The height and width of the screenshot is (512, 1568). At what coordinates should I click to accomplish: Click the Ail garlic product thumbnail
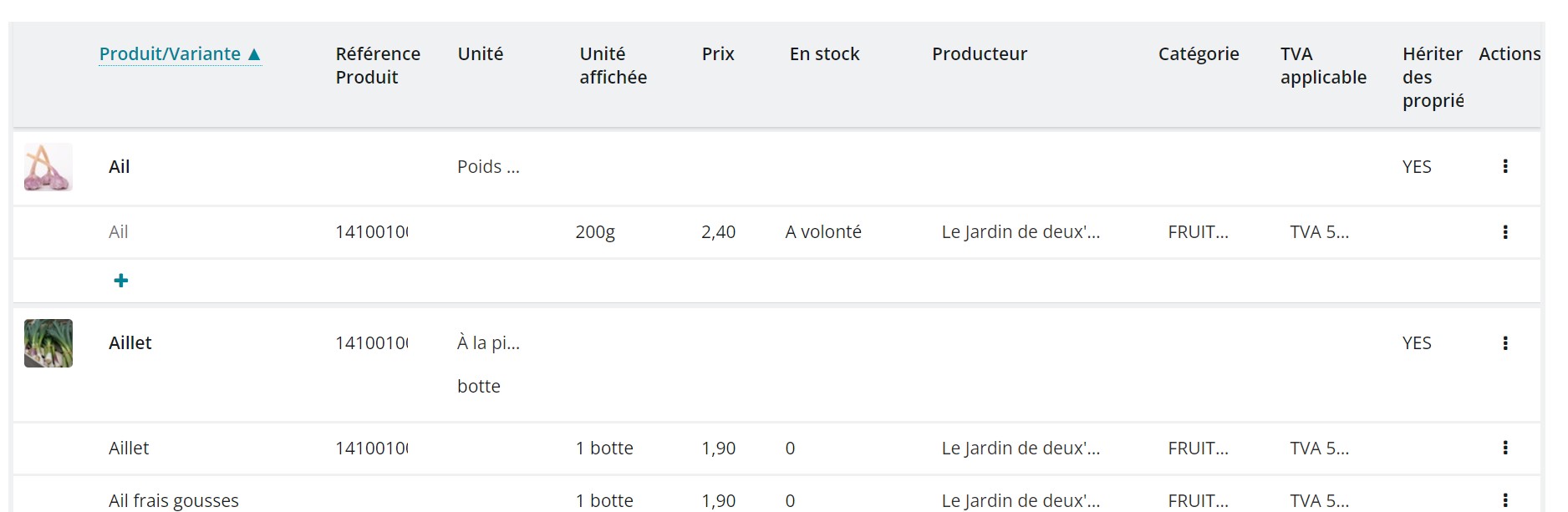(x=48, y=167)
